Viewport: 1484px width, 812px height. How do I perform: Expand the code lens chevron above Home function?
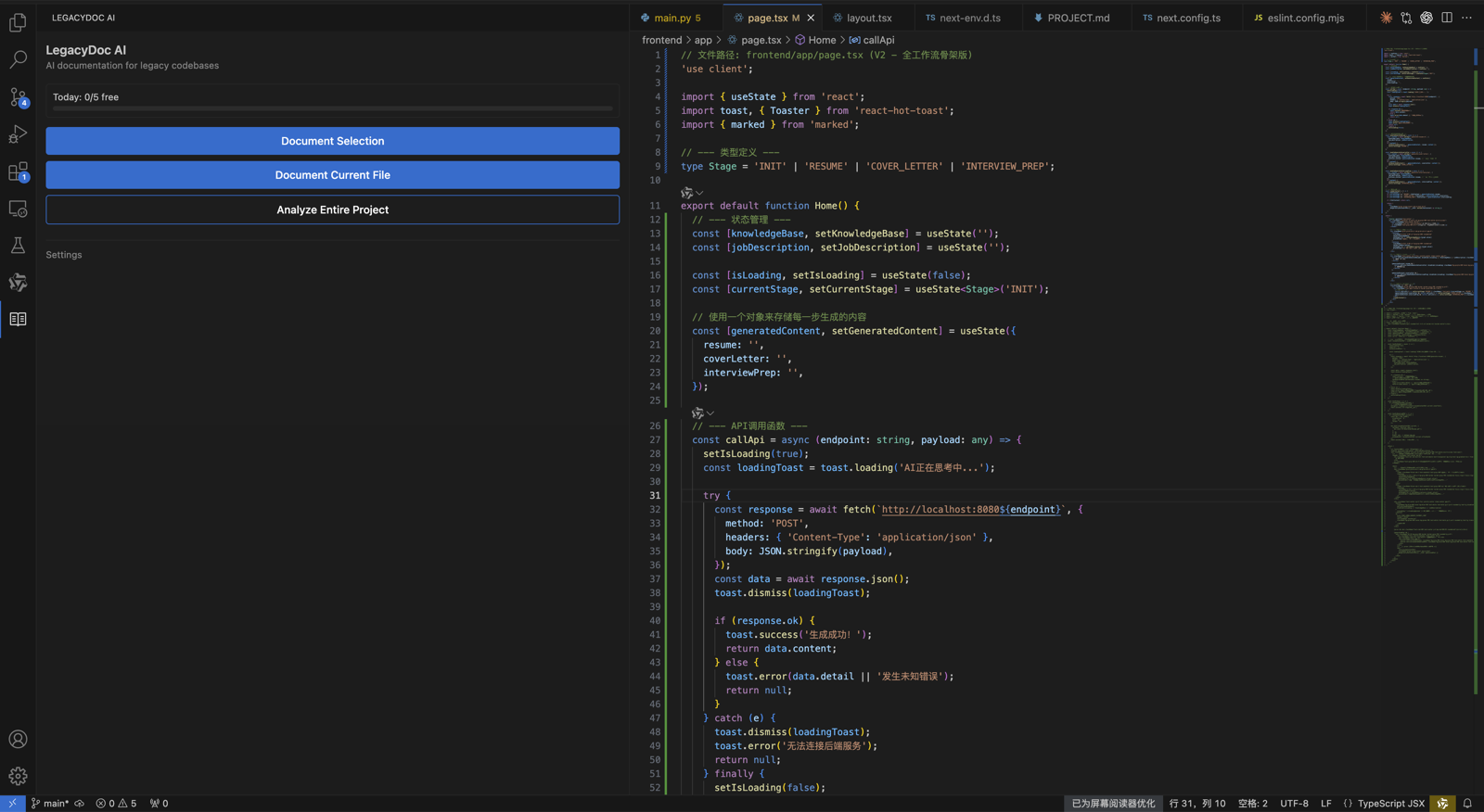[699, 193]
